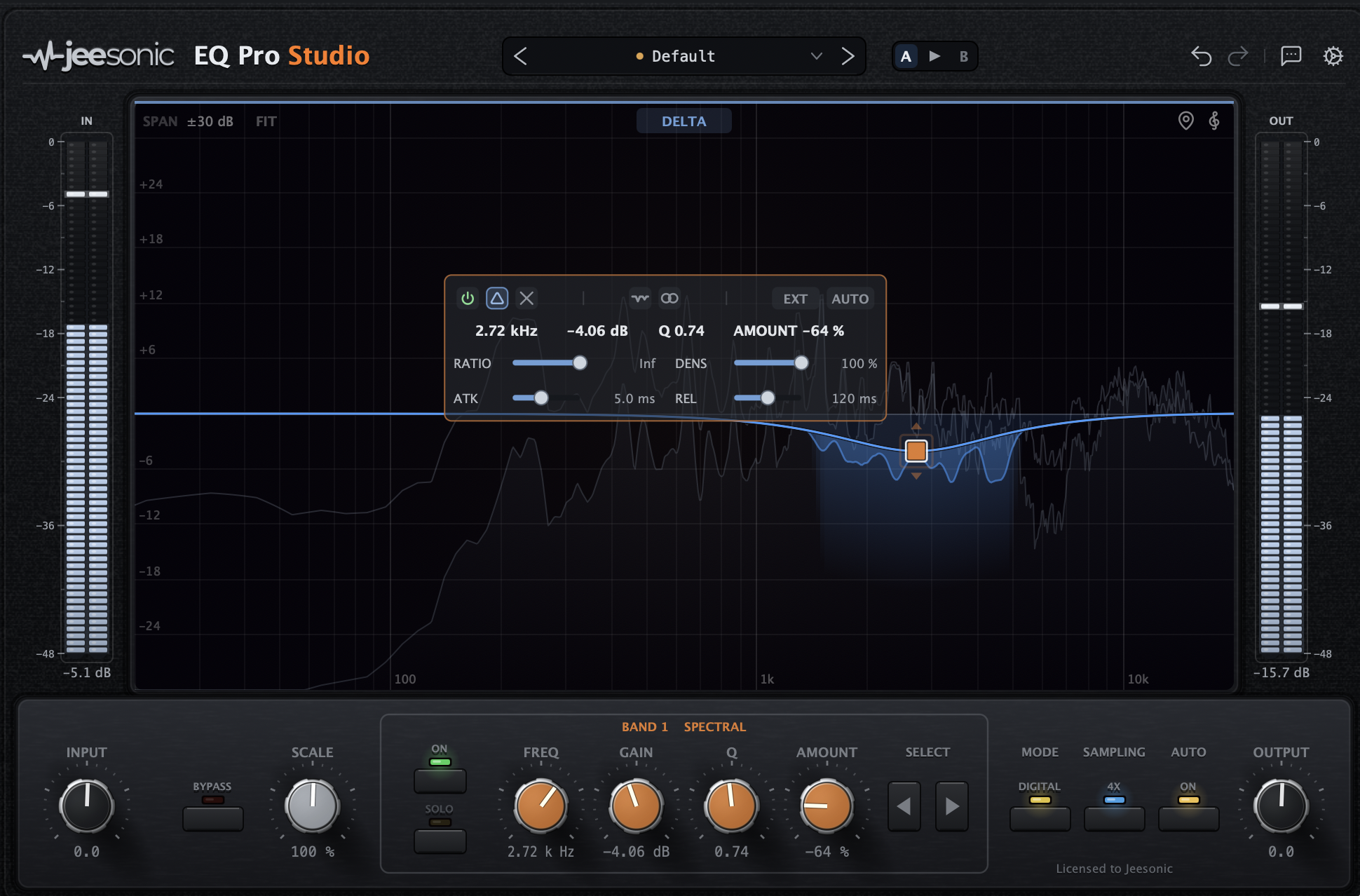Image resolution: width=1360 pixels, height=896 pixels.
Task: Select A state slot
Action: pos(906,56)
